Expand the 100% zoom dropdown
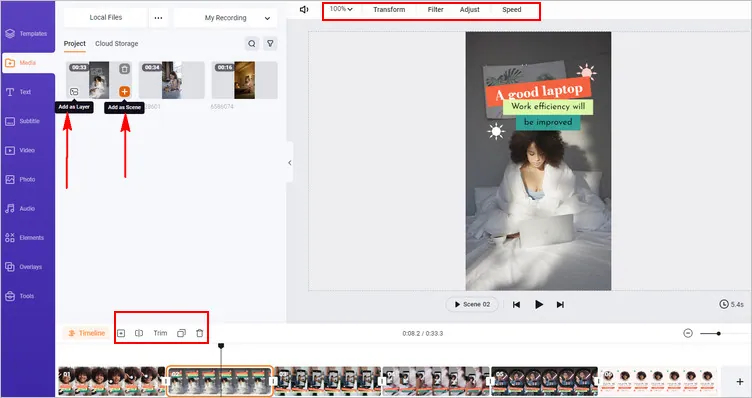The image size is (752, 398). point(341,9)
